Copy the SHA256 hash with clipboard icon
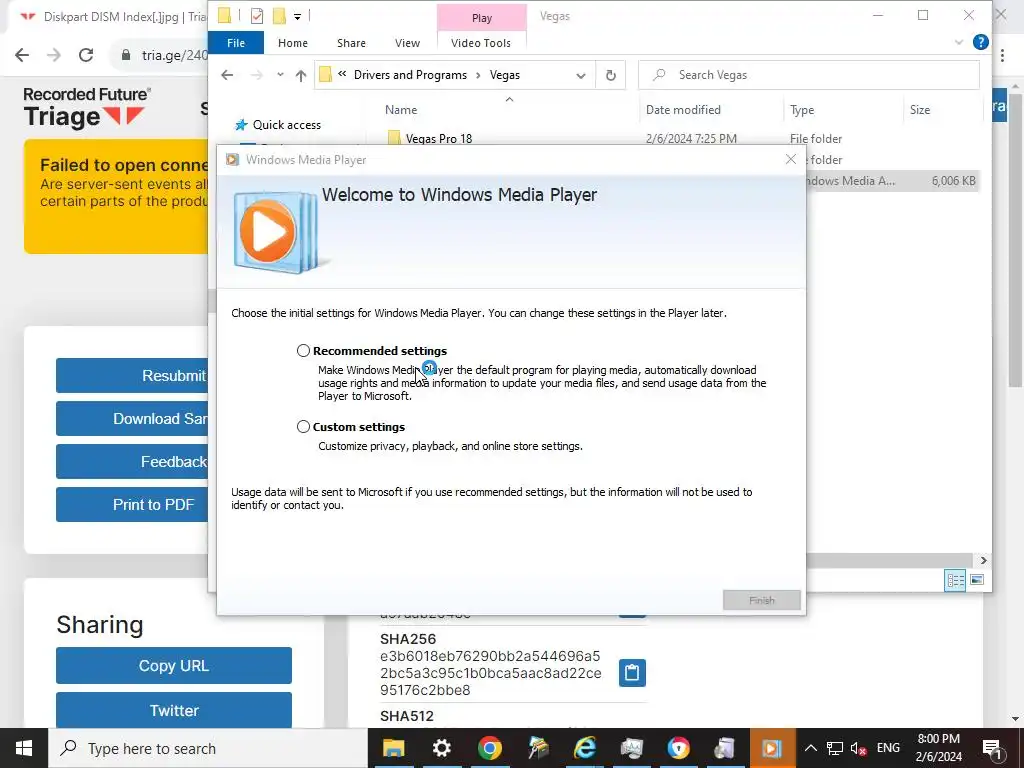 coord(632,673)
